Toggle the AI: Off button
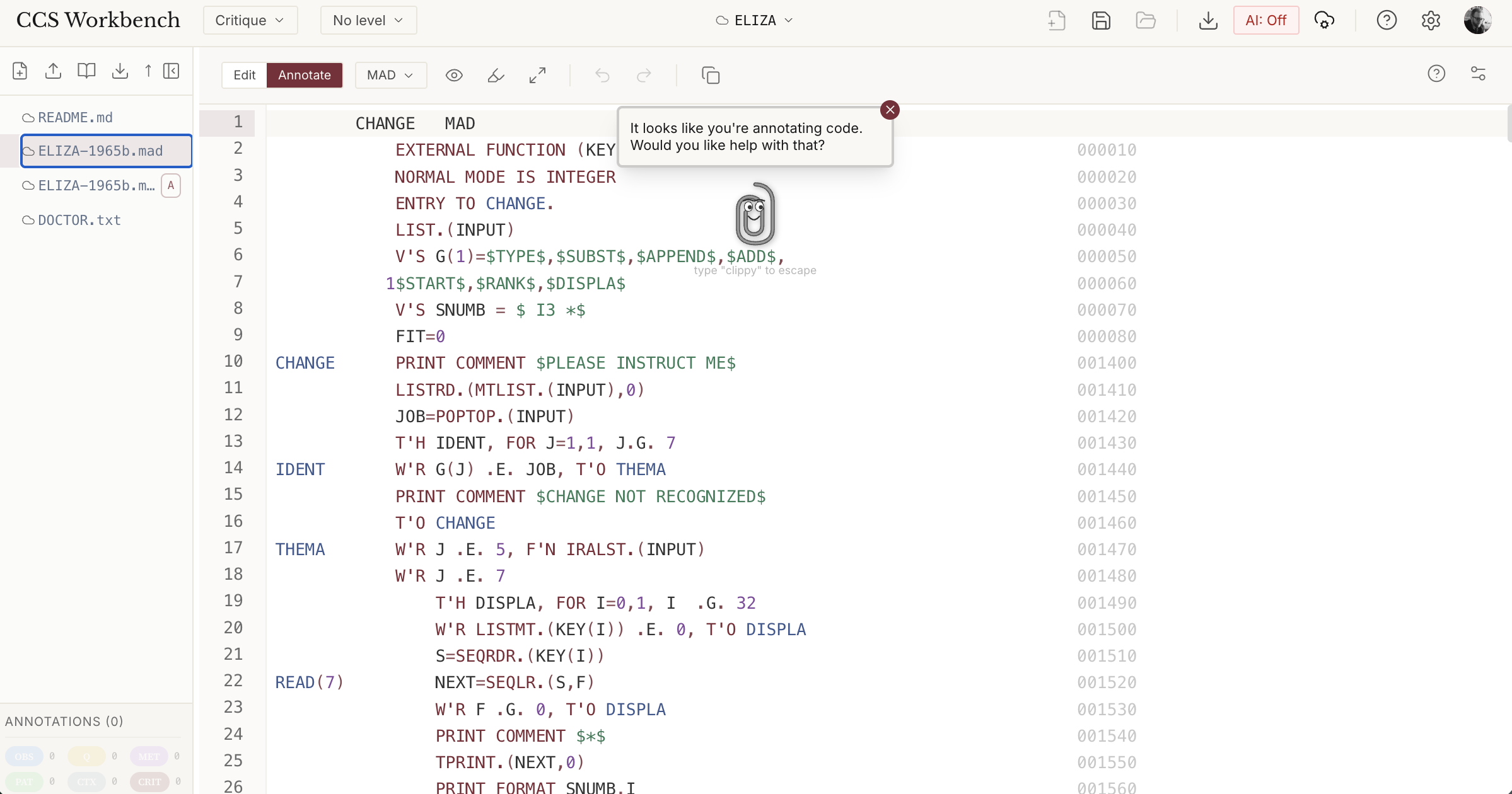Screen dimensions: 1512x794 point(1265,21)
